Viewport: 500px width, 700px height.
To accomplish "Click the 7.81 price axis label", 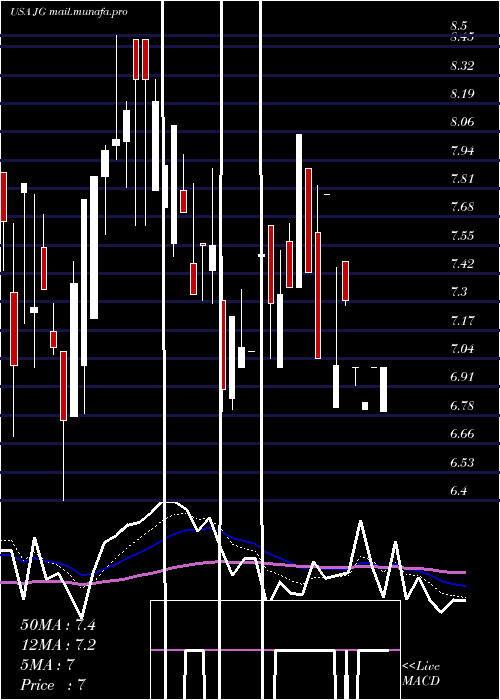I will tap(462, 179).
